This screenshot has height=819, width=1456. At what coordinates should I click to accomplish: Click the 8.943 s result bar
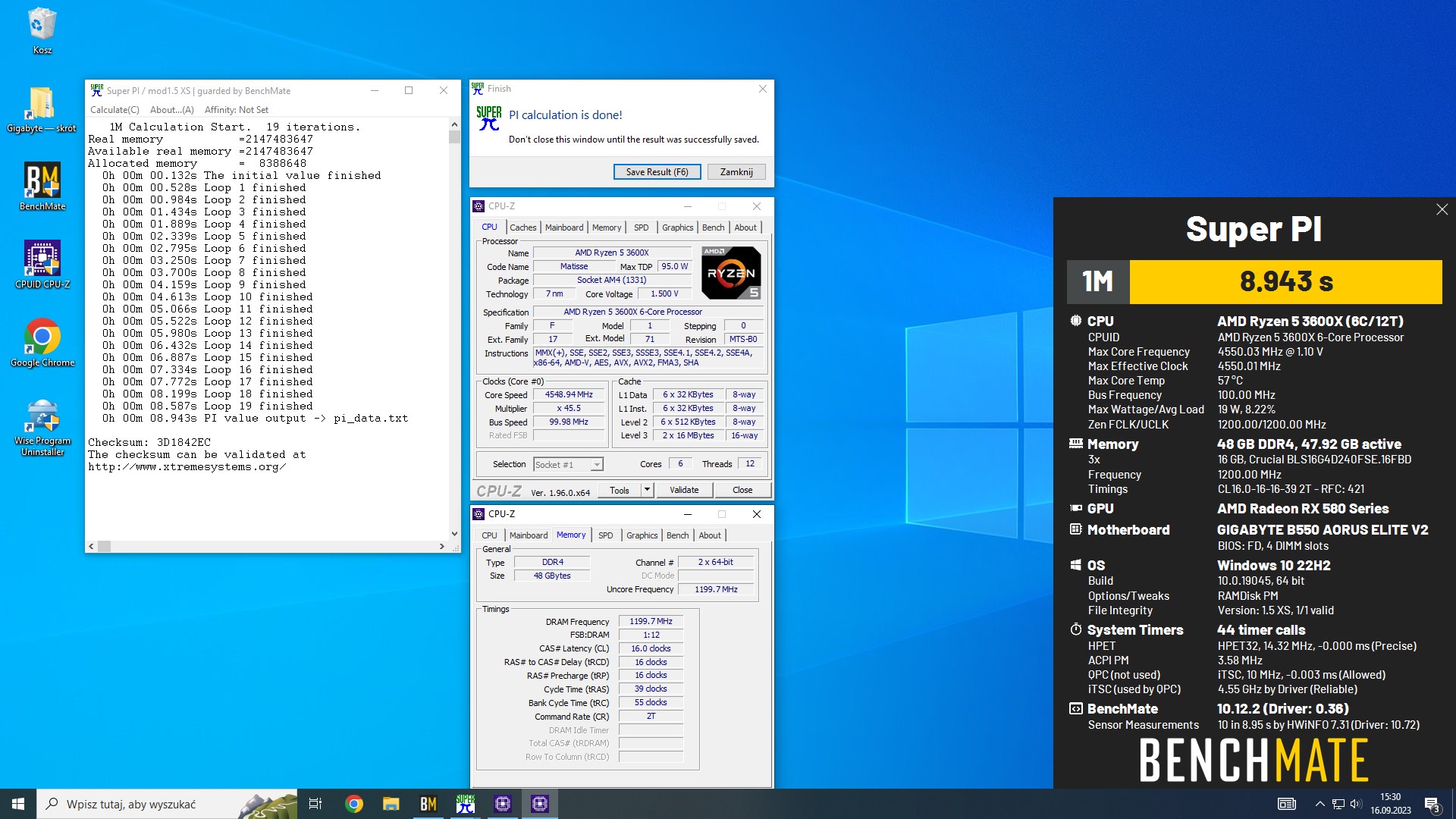click(1286, 282)
